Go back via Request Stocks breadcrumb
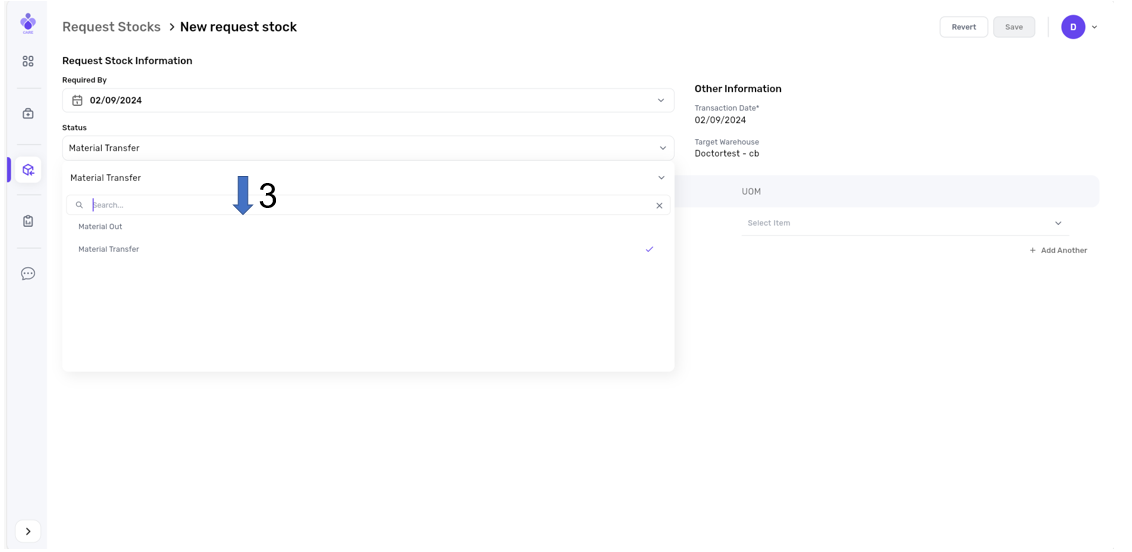 click(x=111, y=27)
